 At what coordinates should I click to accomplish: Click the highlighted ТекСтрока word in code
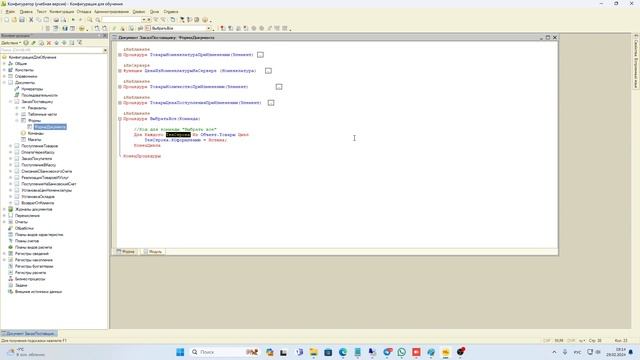point(178,135)
